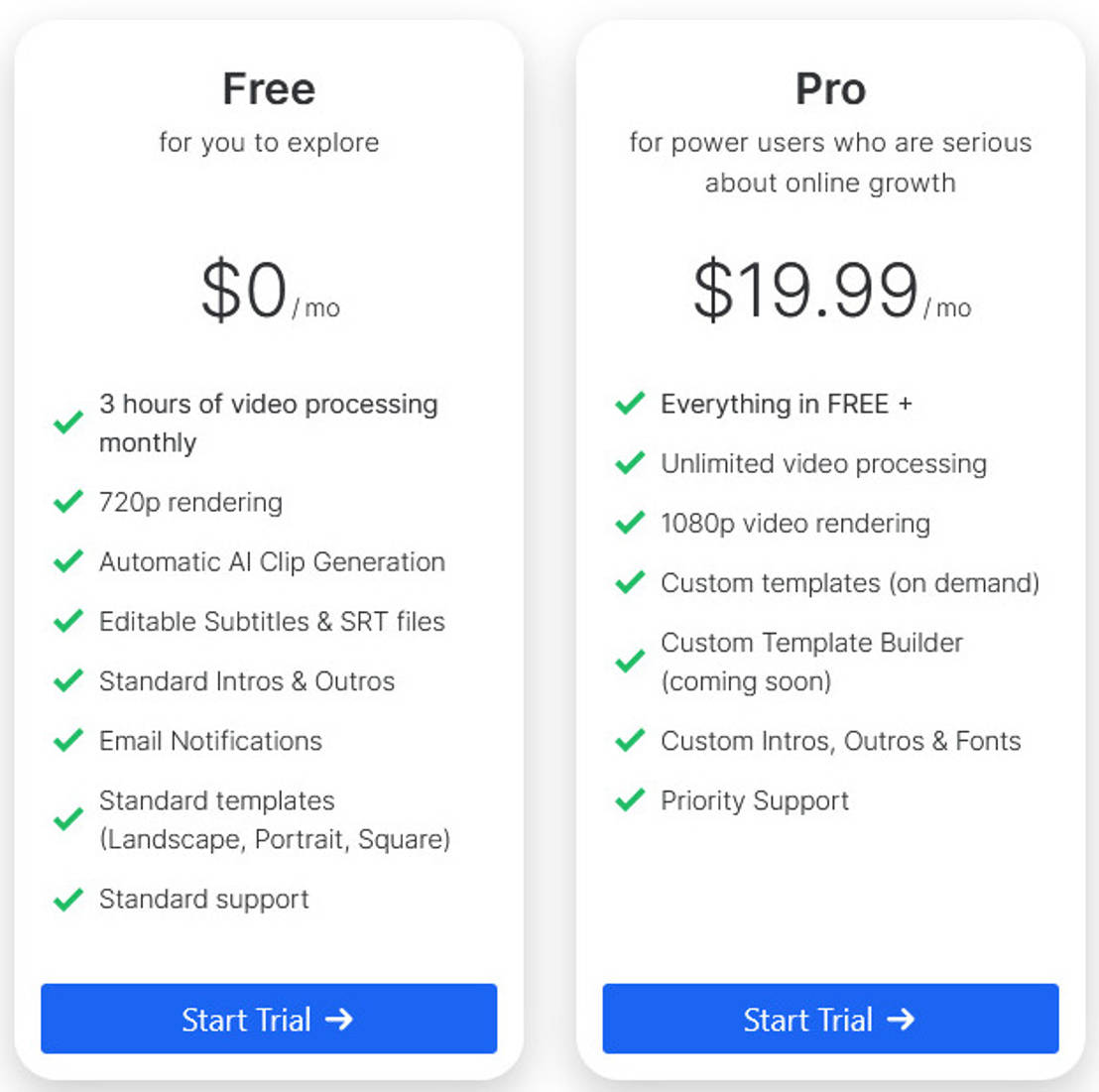Start the Pro plan trial
Image resolution: width=1099 pixels, height=1092 pixels.
(x=831, y=1019)
